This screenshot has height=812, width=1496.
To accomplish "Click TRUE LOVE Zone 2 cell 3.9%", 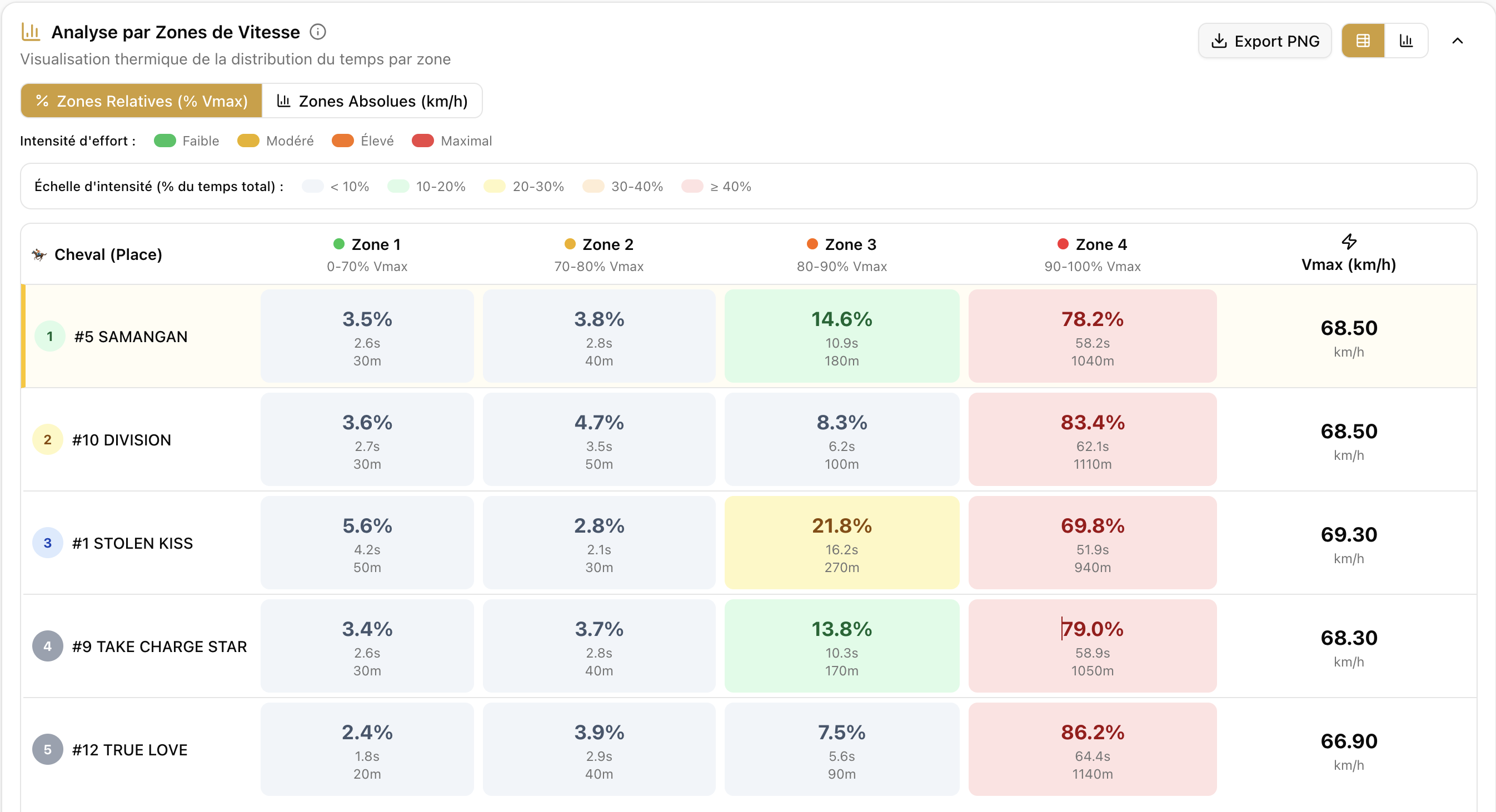I will pos(599,749).
